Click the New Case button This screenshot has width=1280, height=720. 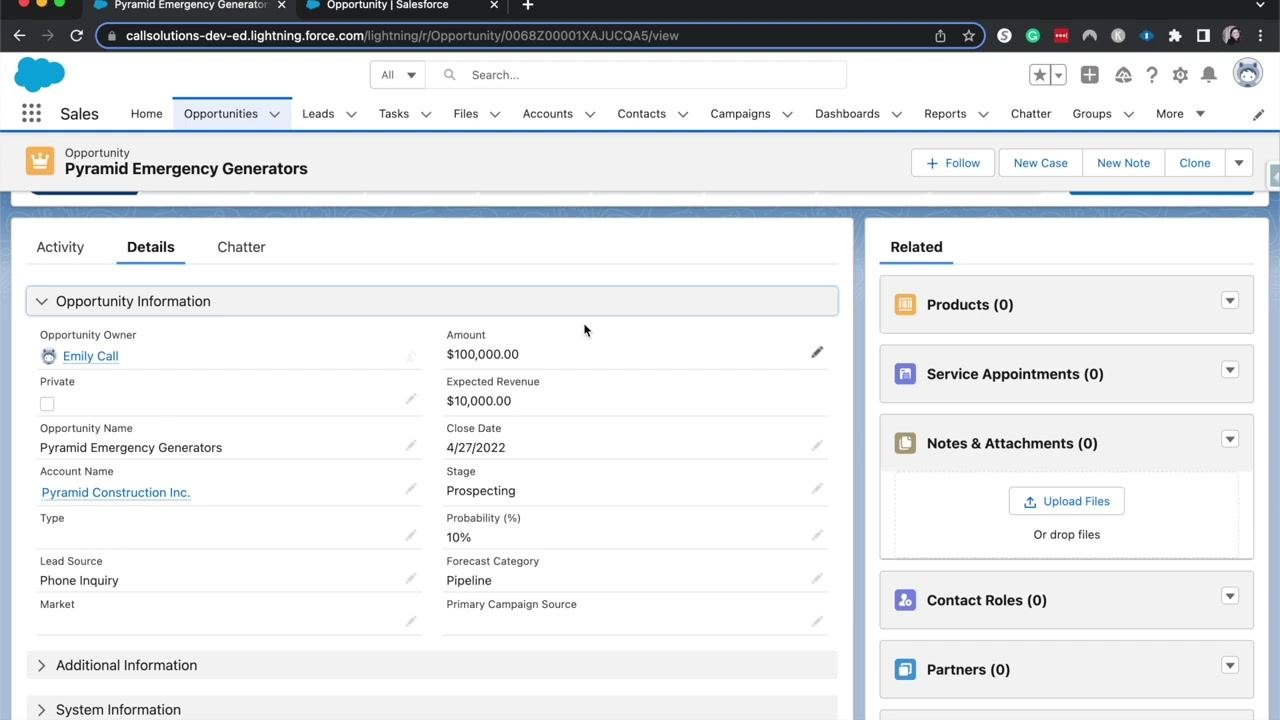tap(1040, 163)
